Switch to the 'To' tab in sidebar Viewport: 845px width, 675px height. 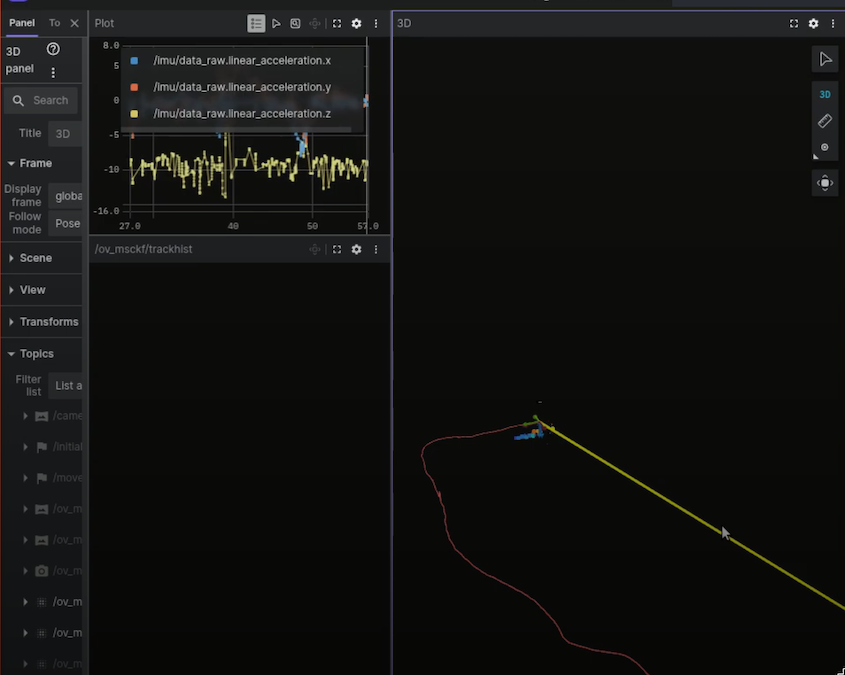pos(54,23)
